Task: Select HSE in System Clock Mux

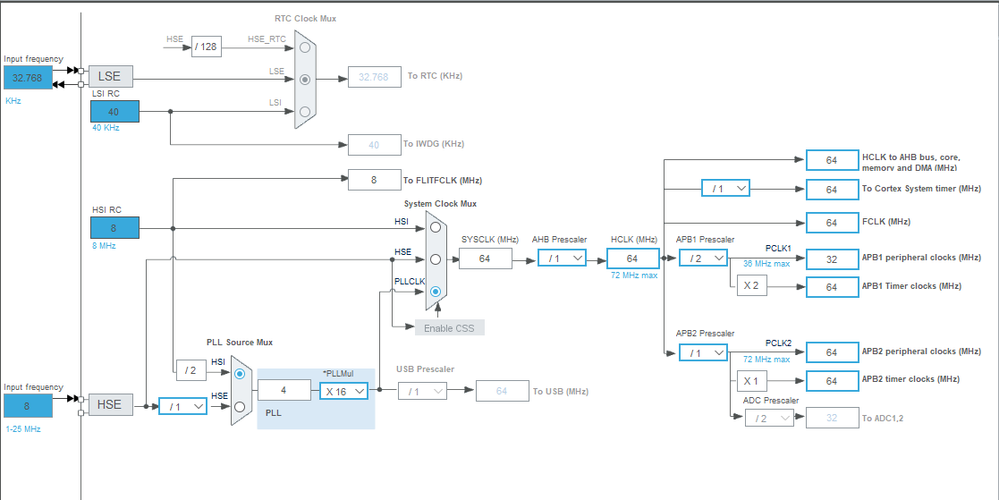Action: click(x=435, y=259)
